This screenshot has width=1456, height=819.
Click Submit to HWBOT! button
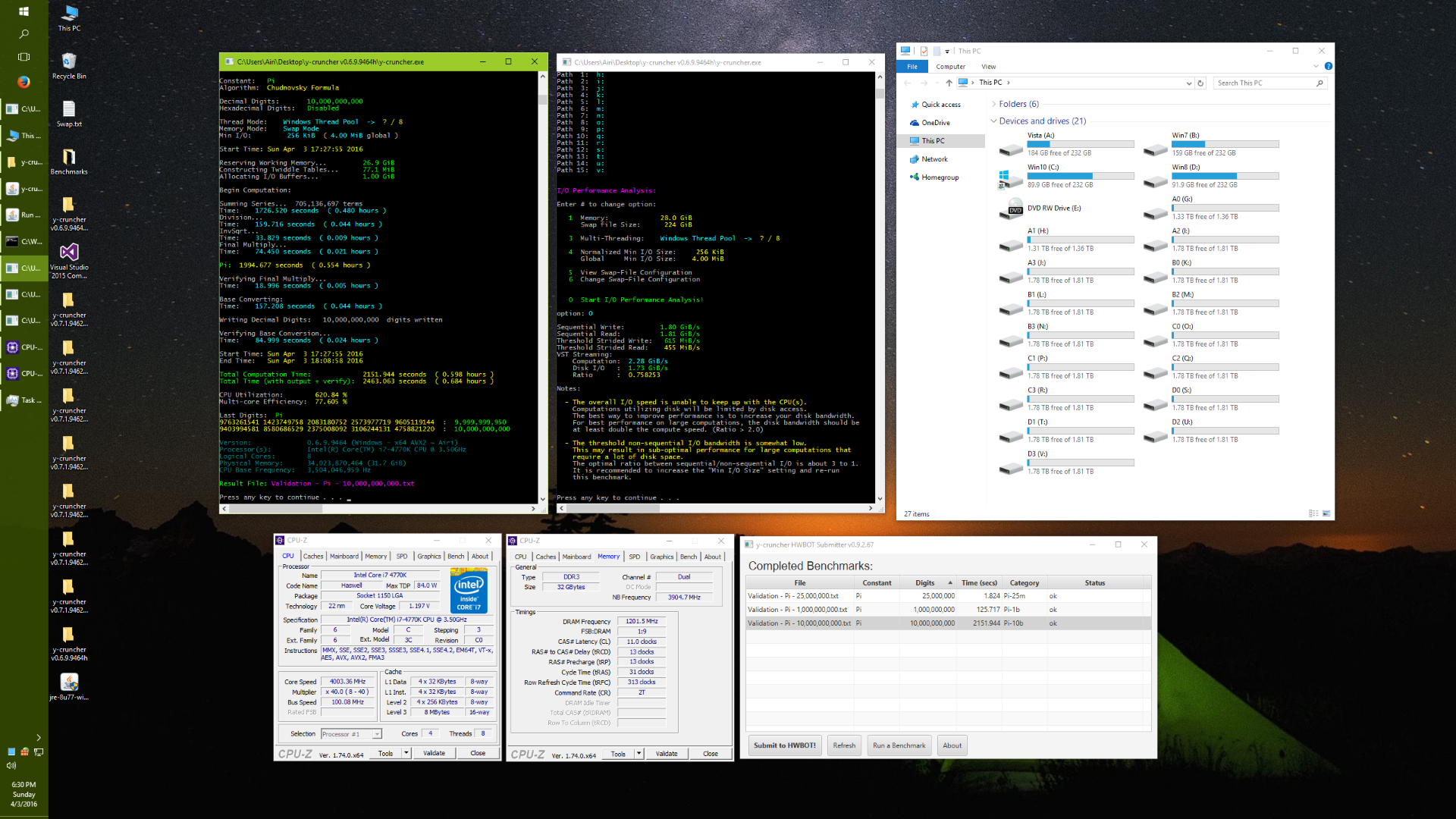[x=785, y=745]
